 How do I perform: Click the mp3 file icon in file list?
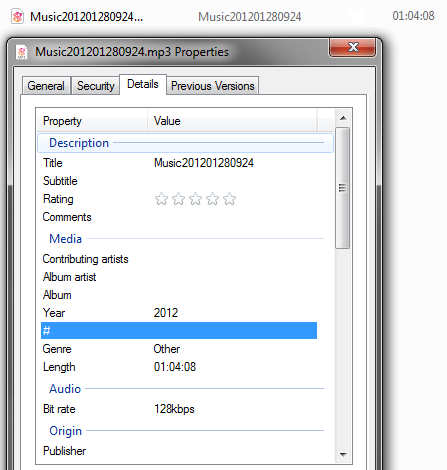17,16
